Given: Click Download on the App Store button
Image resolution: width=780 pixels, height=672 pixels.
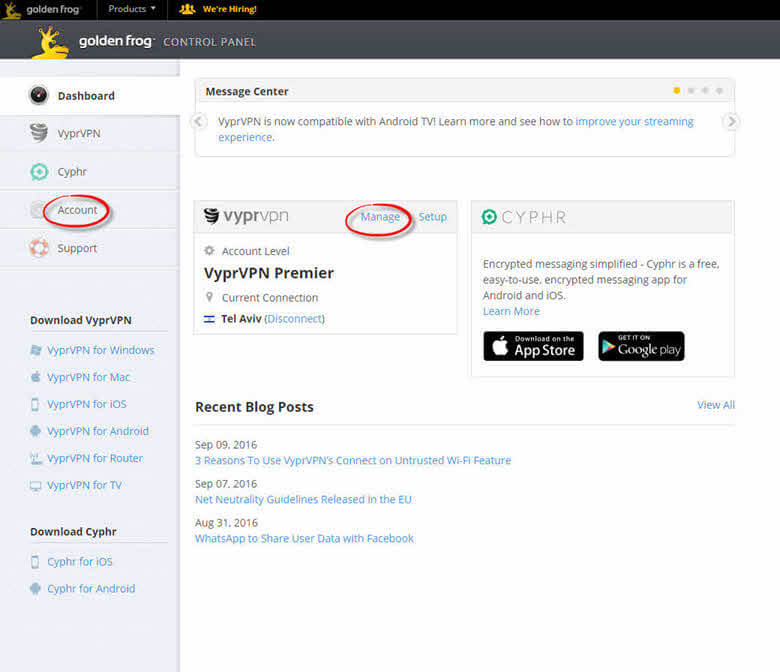Looking at the screenshot, I should pyautogui.click(x=533, y=346).
